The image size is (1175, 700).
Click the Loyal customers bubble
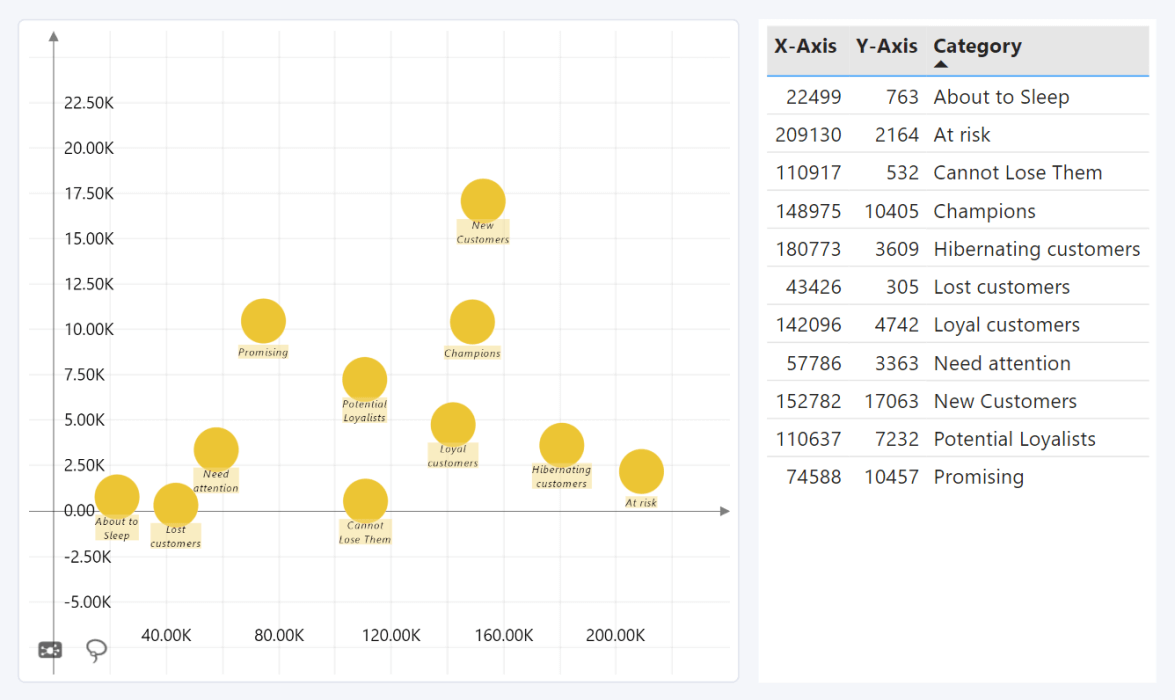453,424
